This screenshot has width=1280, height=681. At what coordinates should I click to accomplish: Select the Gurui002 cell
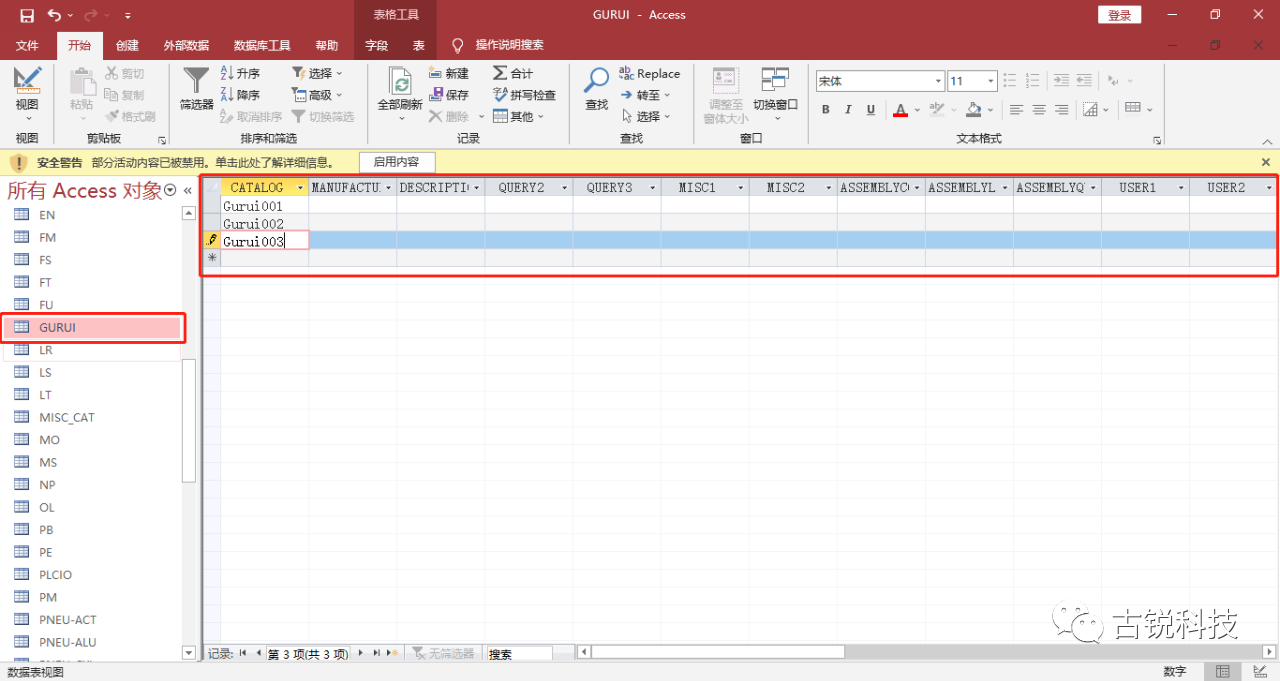264,223
